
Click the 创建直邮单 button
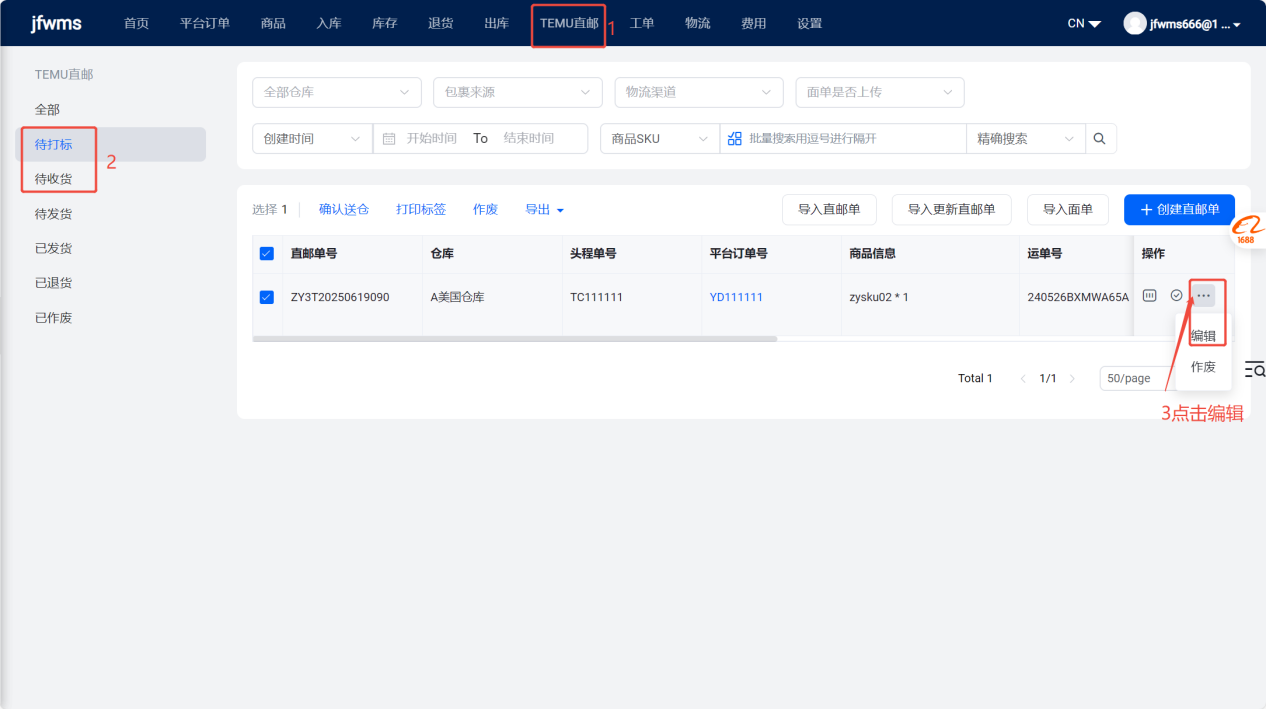(x=1179, y=210)
